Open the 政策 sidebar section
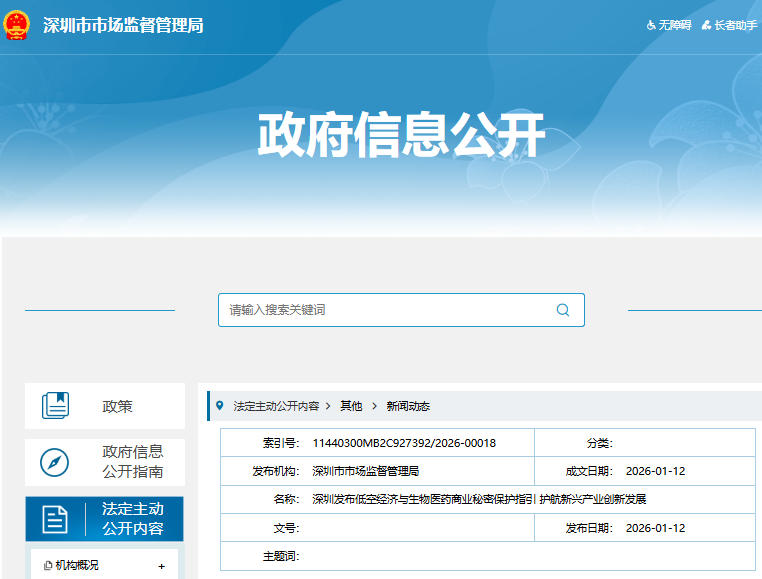Viewport: 762px width, 579px height. 105,406
